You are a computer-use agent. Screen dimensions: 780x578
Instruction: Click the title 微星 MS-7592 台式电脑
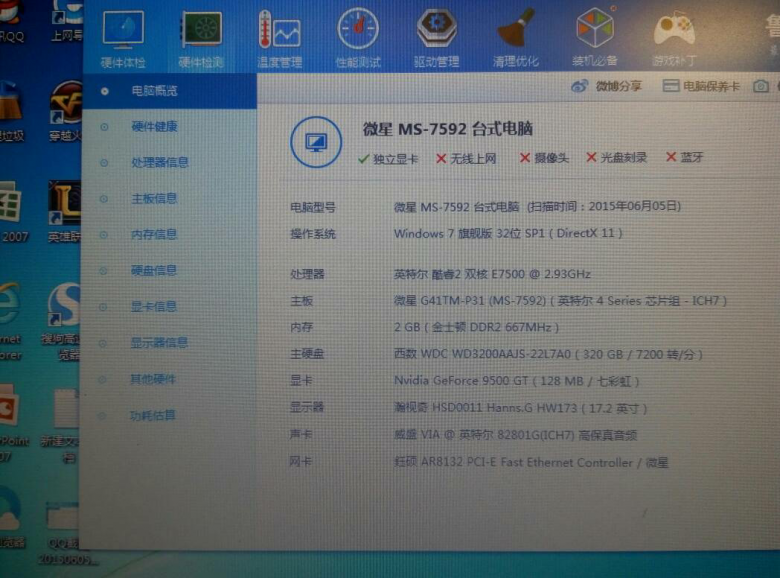[448, 129]
